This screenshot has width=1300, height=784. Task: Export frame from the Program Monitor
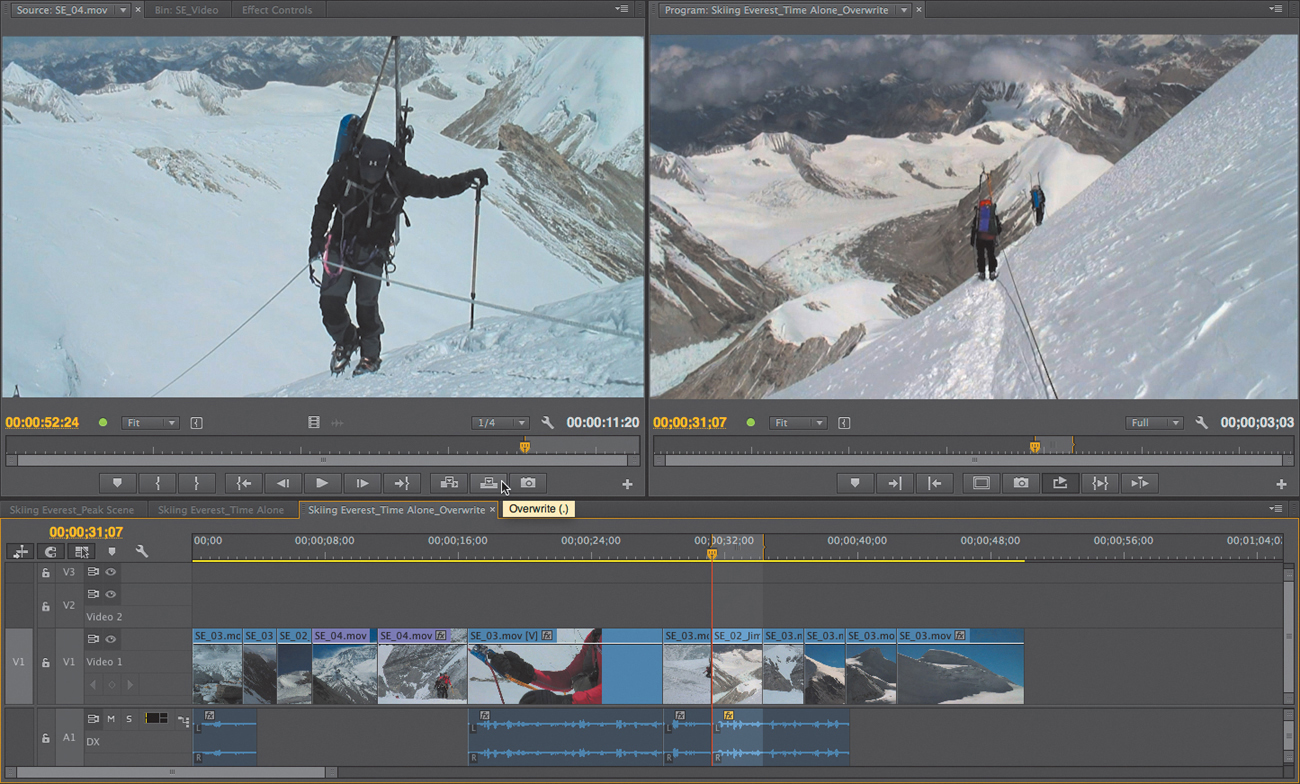tap(1020, 483)
